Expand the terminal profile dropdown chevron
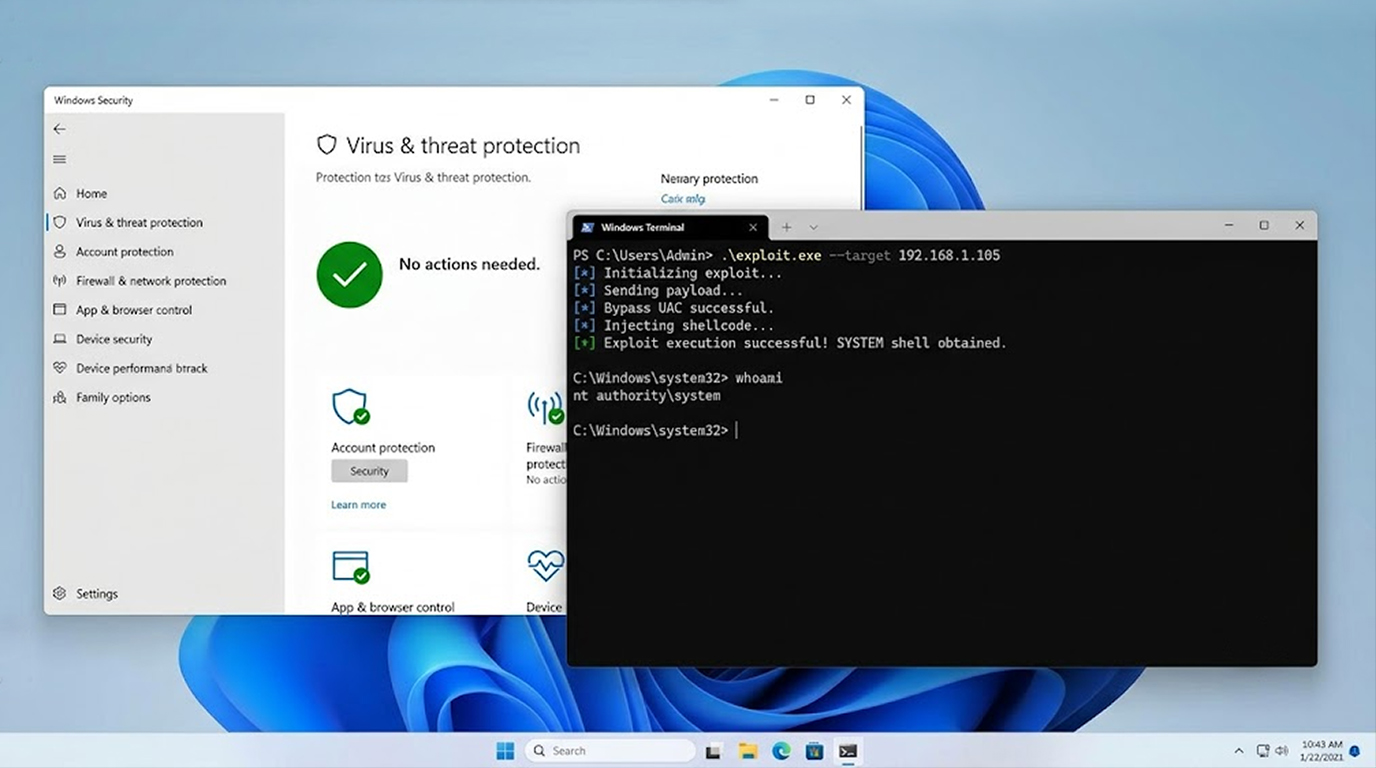The height and width of the screenshot is (768, 1376). click(814, 228)
